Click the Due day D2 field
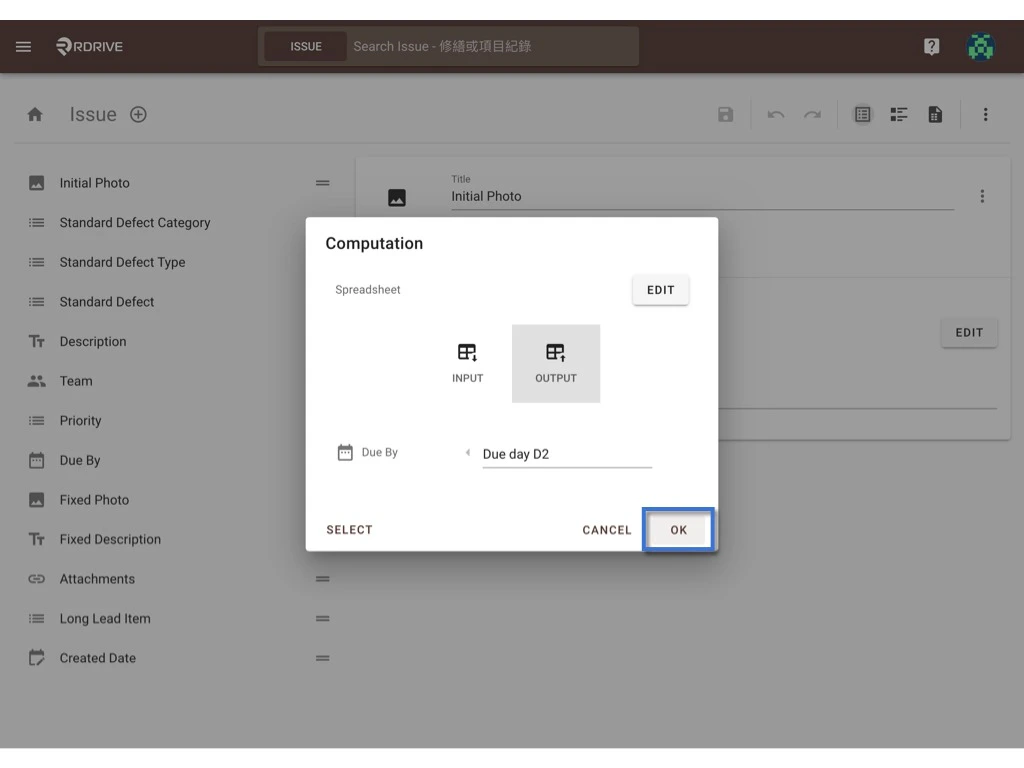Image resolution: width=1024 pixels, height=768 pixels. [x=567, y=455]
